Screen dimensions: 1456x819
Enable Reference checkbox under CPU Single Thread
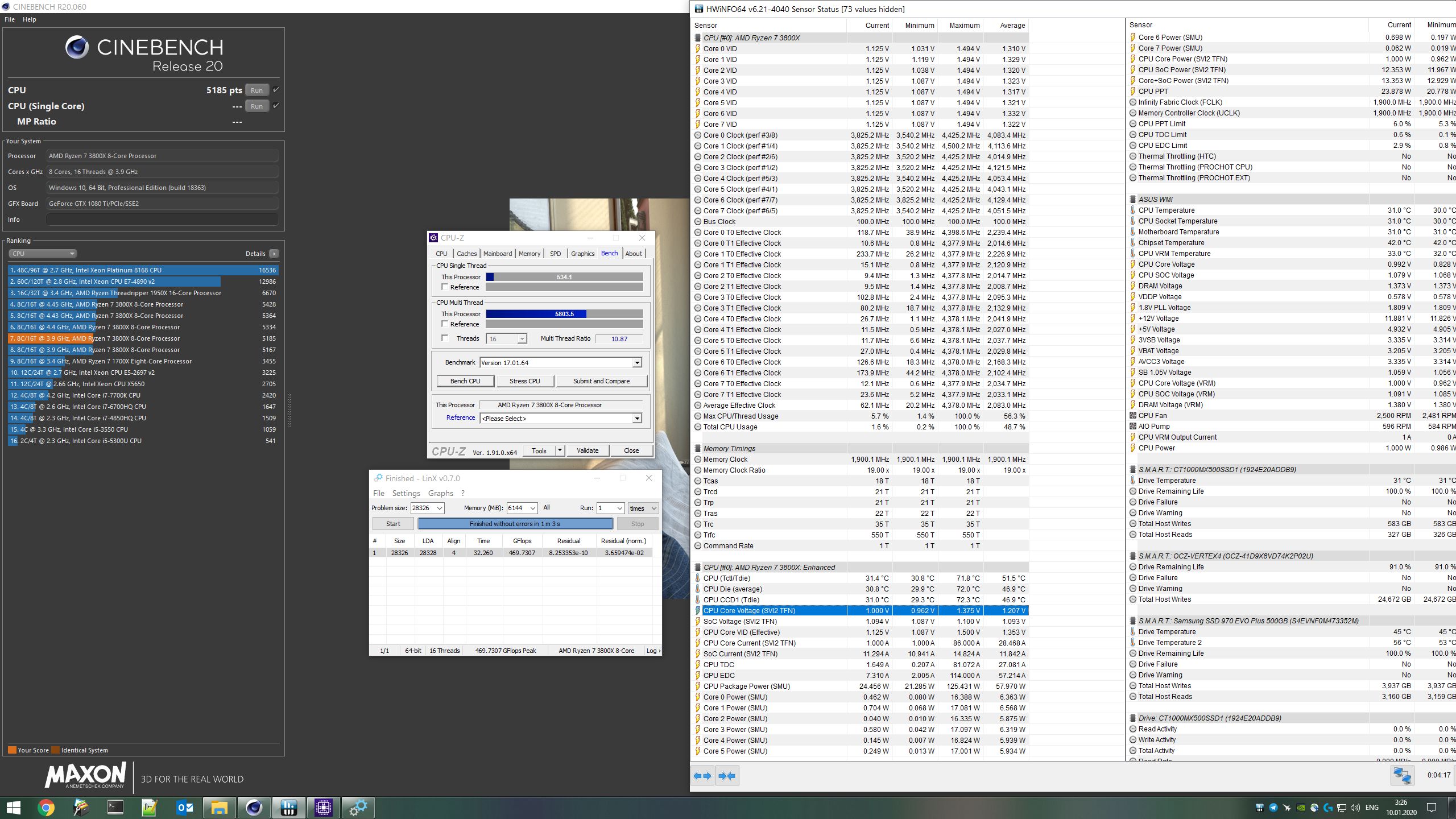445,287
